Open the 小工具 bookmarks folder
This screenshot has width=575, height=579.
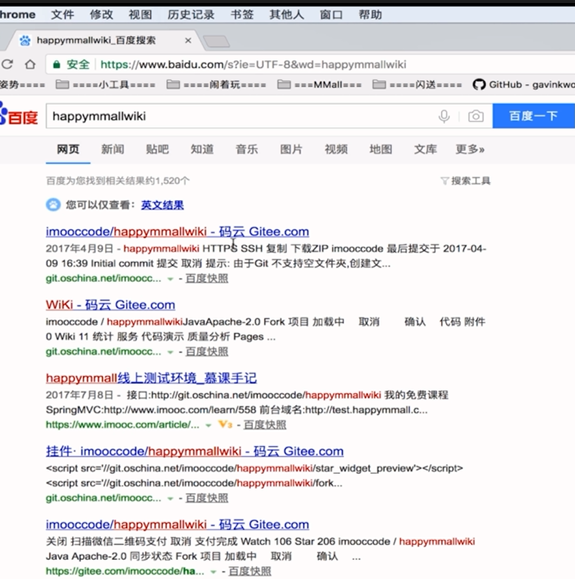click(105, 85)
